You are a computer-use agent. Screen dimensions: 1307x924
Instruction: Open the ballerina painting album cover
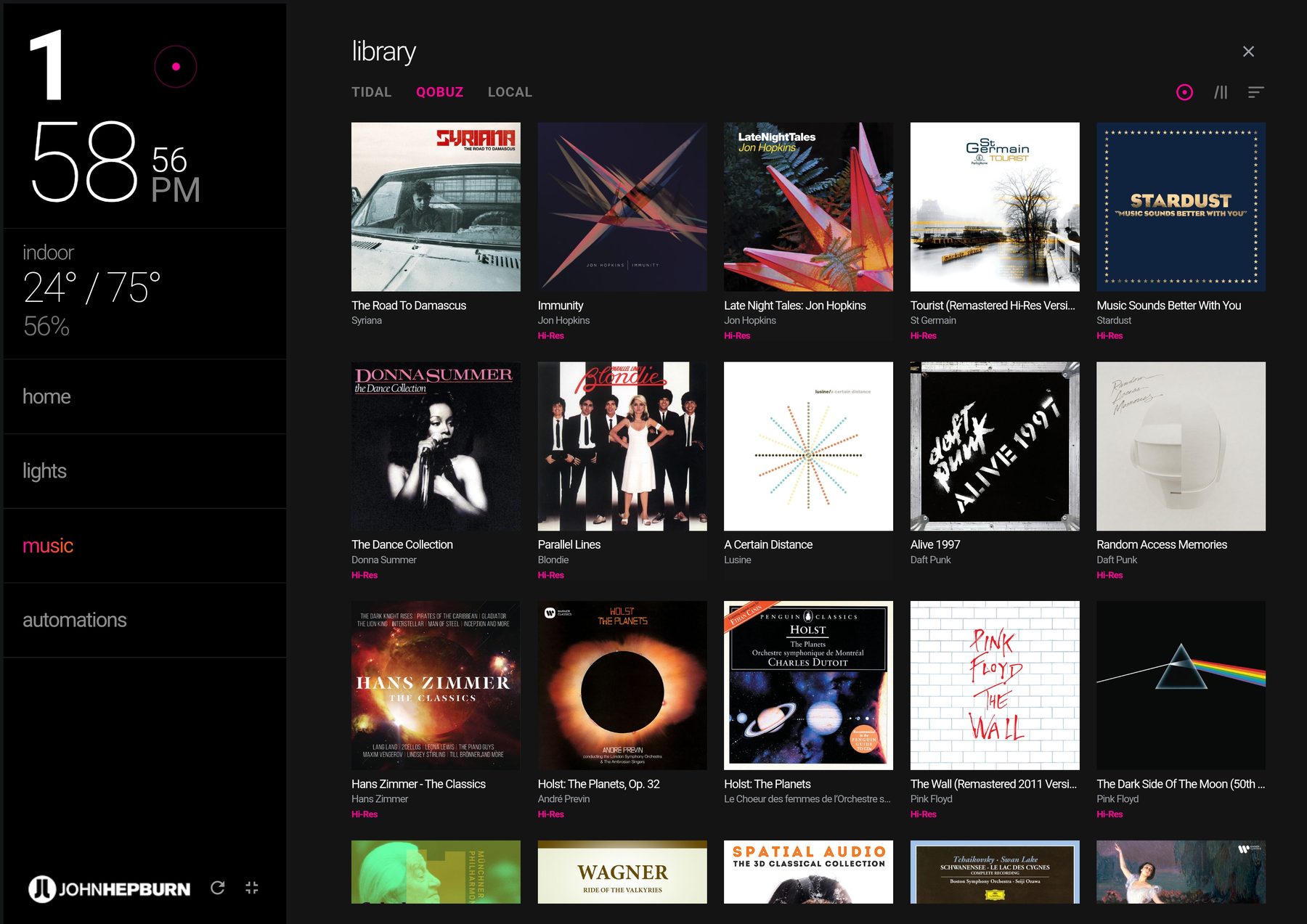[x=1181, y=872]
